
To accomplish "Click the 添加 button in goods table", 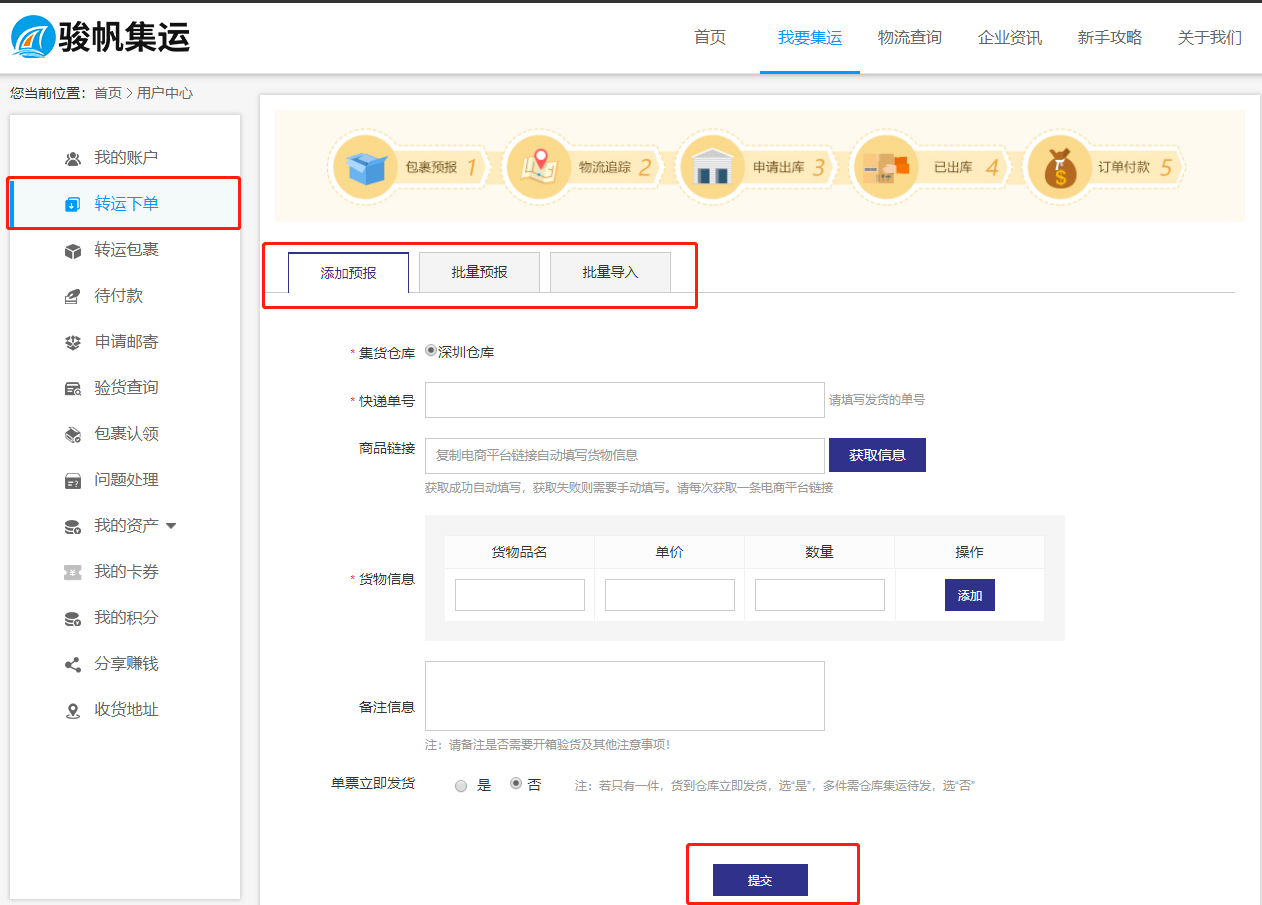I will tap(969, 595).
